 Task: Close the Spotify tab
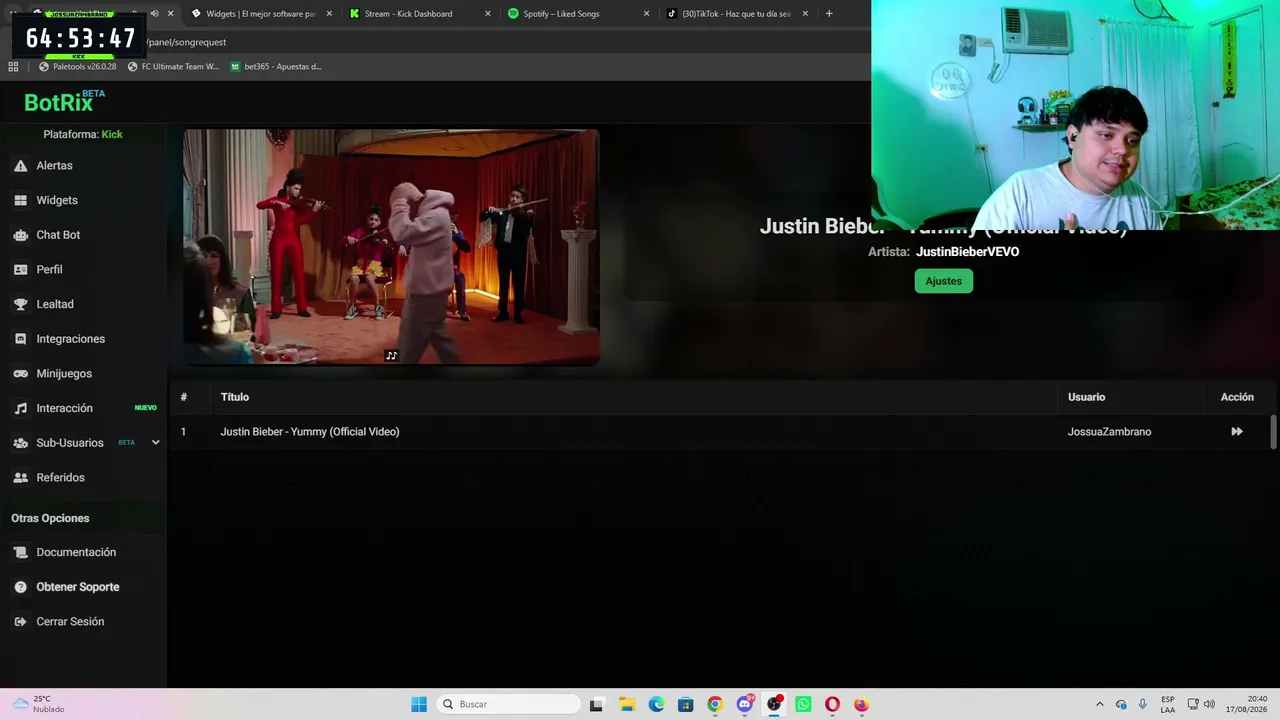click(x=646, y=14)
